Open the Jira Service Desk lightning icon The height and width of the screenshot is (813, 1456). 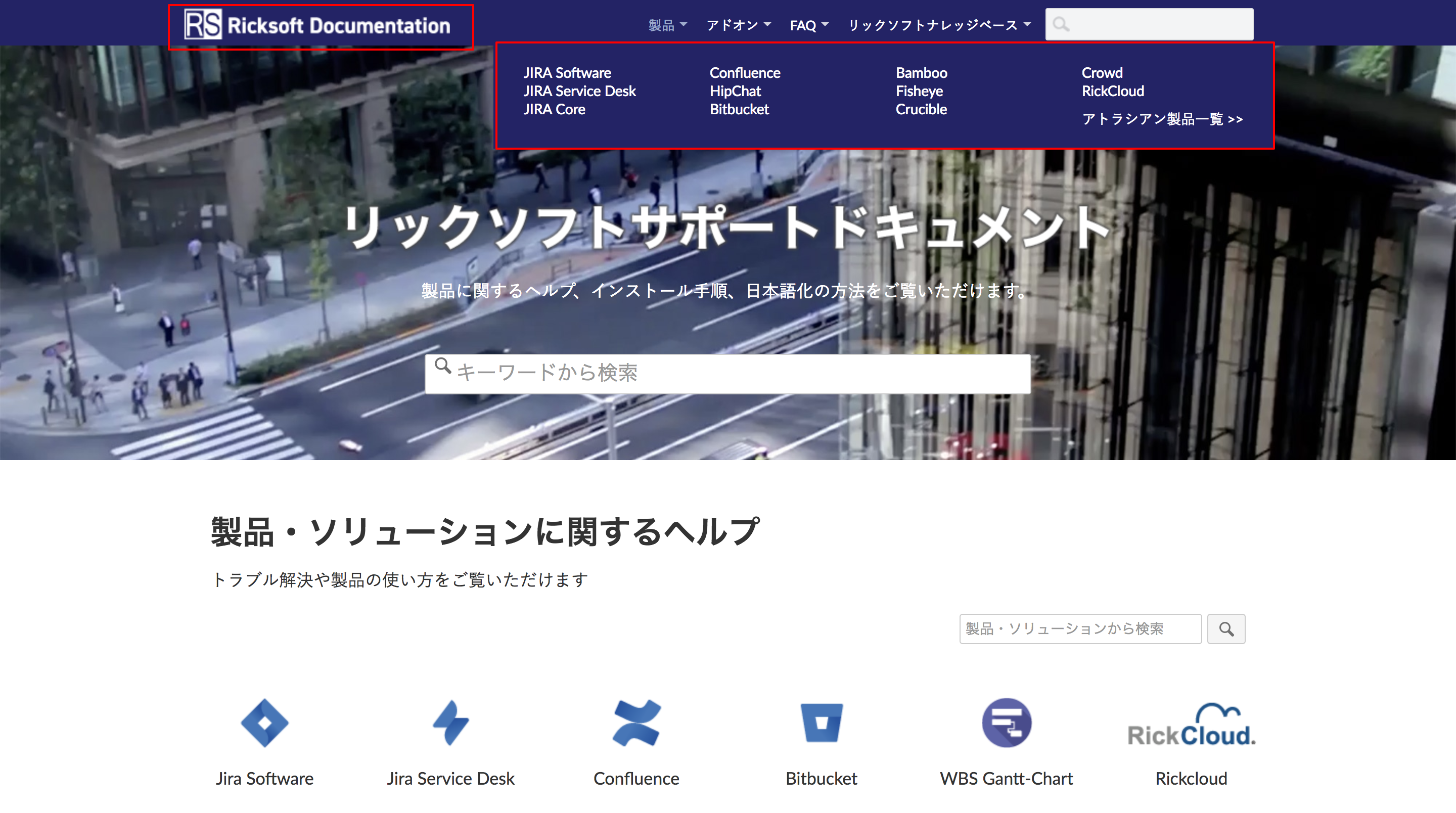coord(450,723)
